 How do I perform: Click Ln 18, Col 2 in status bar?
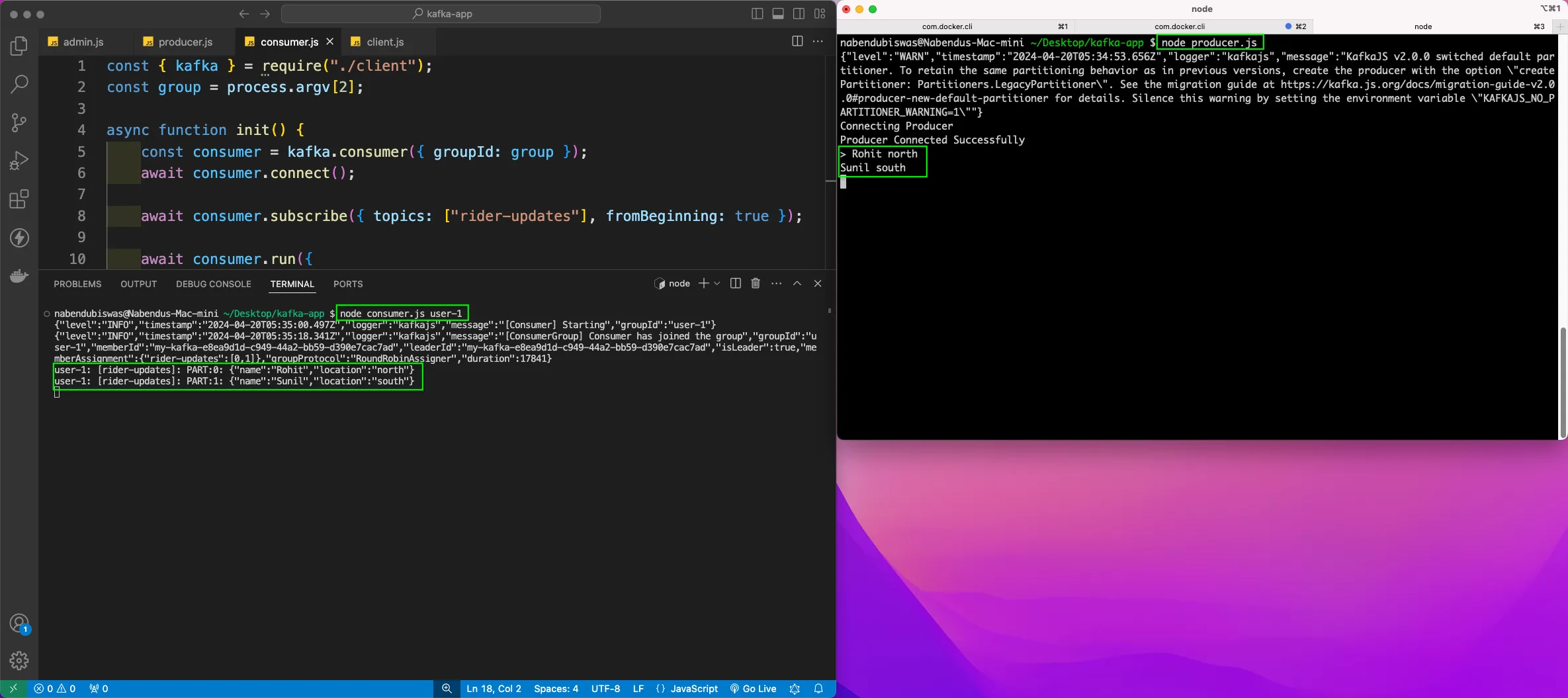point(494,689)
